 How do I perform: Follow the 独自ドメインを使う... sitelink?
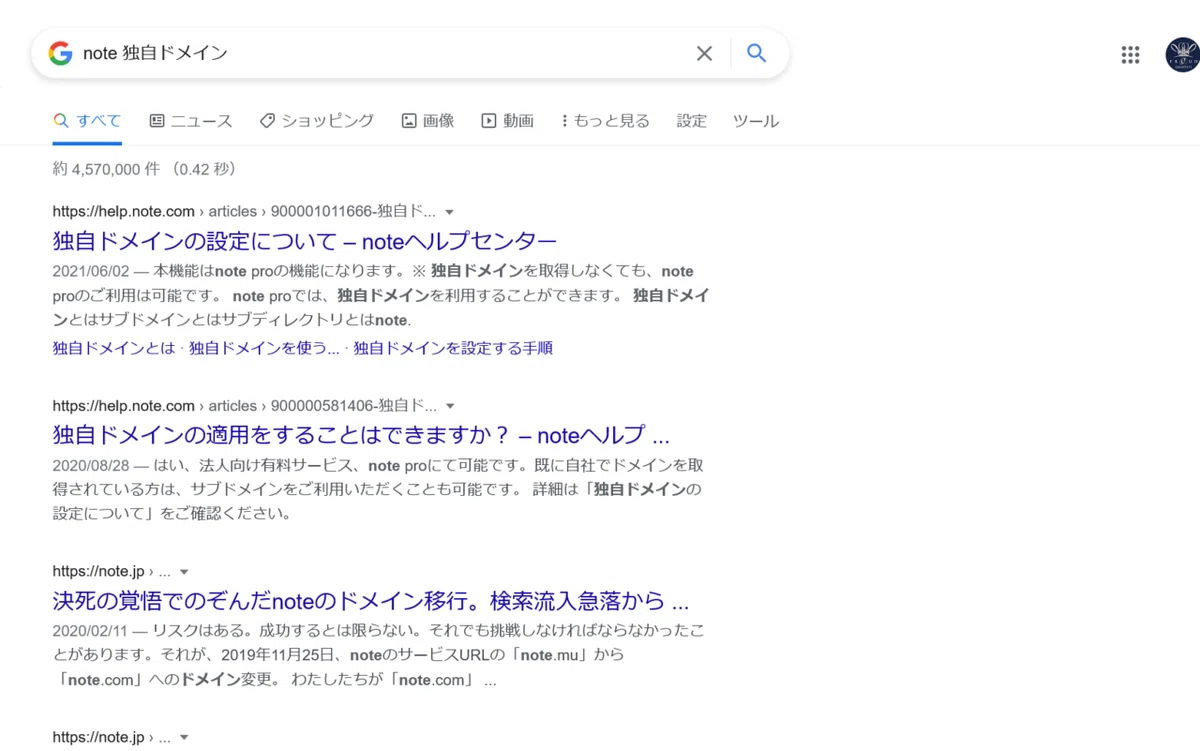click(x=264, y=348)
